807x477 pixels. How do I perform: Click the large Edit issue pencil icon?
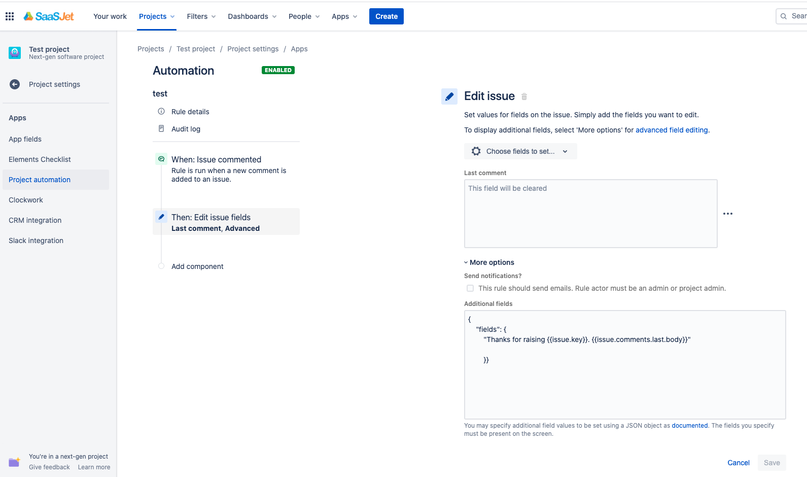coord(449,96)
